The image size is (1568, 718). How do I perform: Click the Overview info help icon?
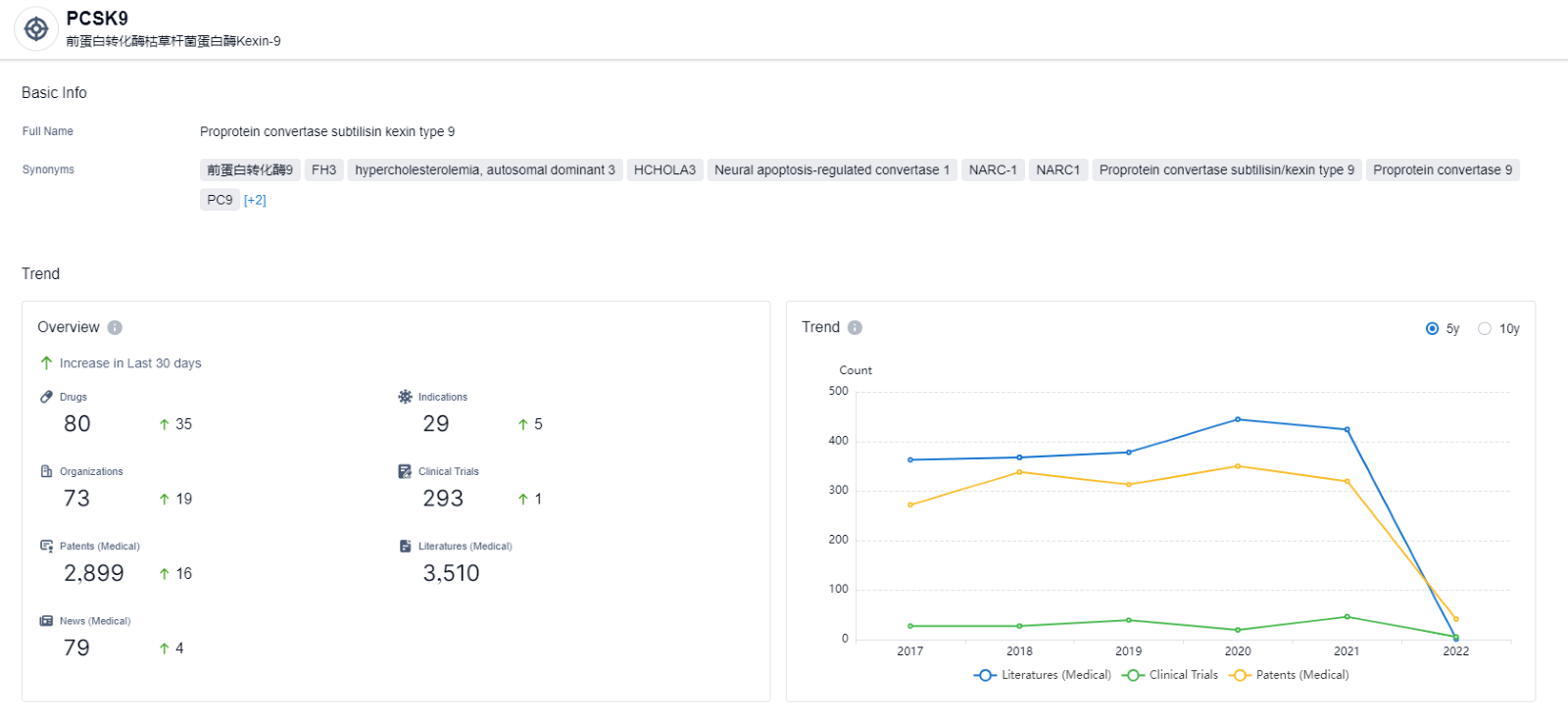[x=115, y=328]
